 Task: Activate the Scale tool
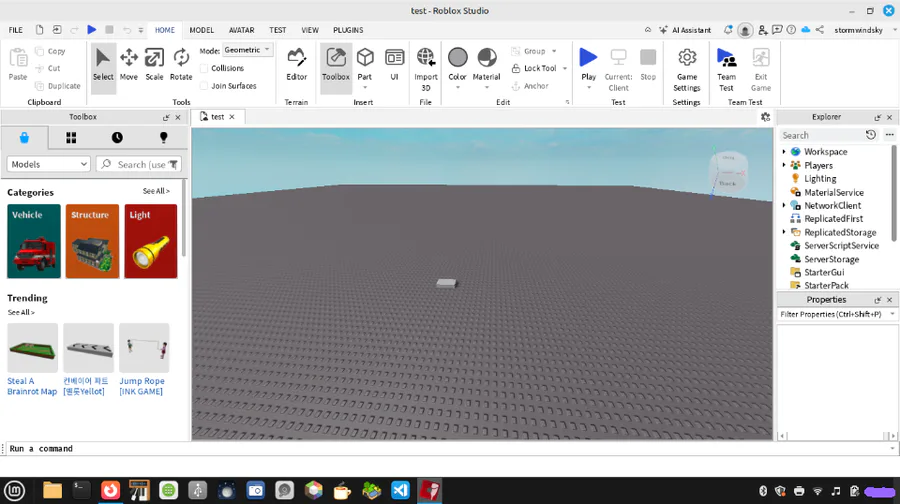point(154,64)
